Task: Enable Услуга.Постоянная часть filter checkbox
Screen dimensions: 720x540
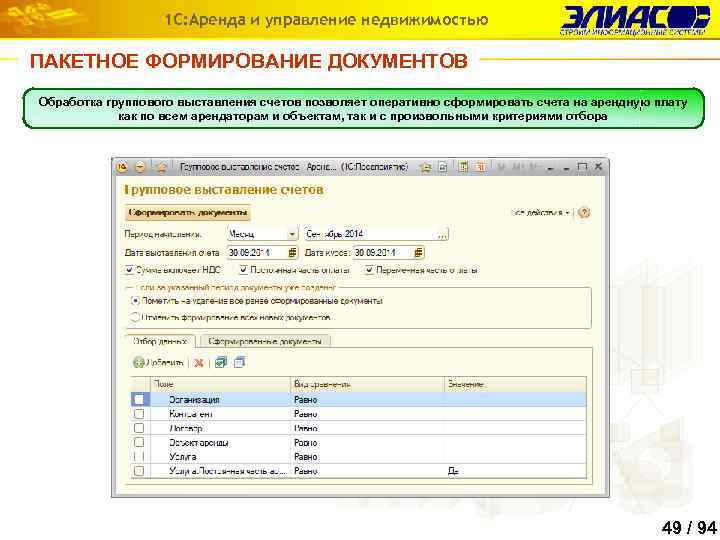Action: tap(139, 471)
